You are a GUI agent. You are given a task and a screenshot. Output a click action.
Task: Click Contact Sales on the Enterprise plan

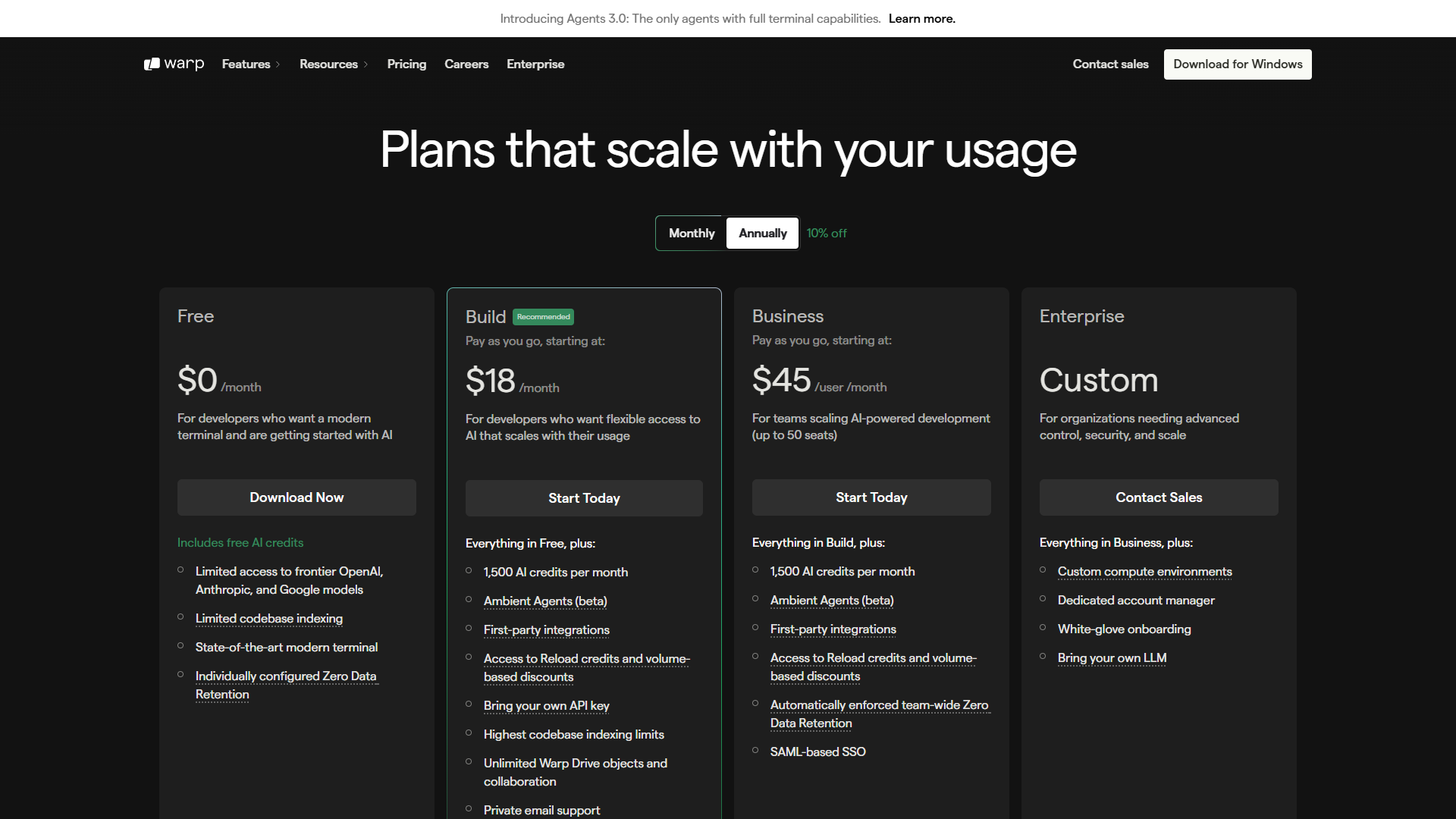coord(1158,497)
